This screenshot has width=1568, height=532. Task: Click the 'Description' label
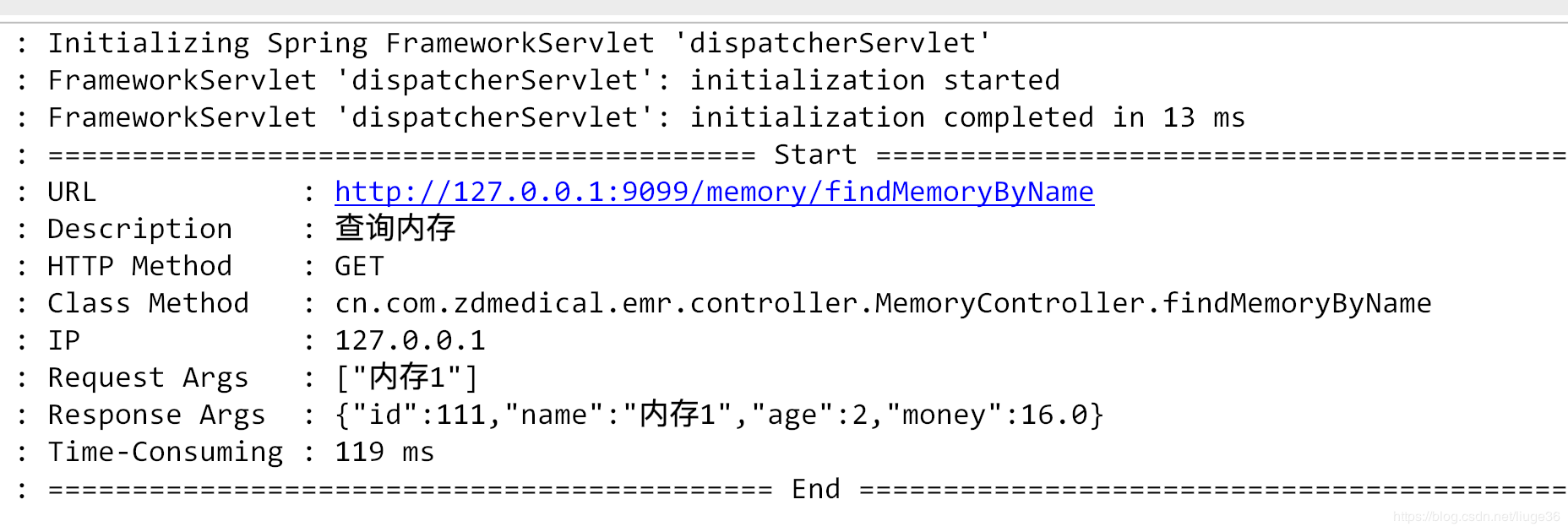[139, 229]
